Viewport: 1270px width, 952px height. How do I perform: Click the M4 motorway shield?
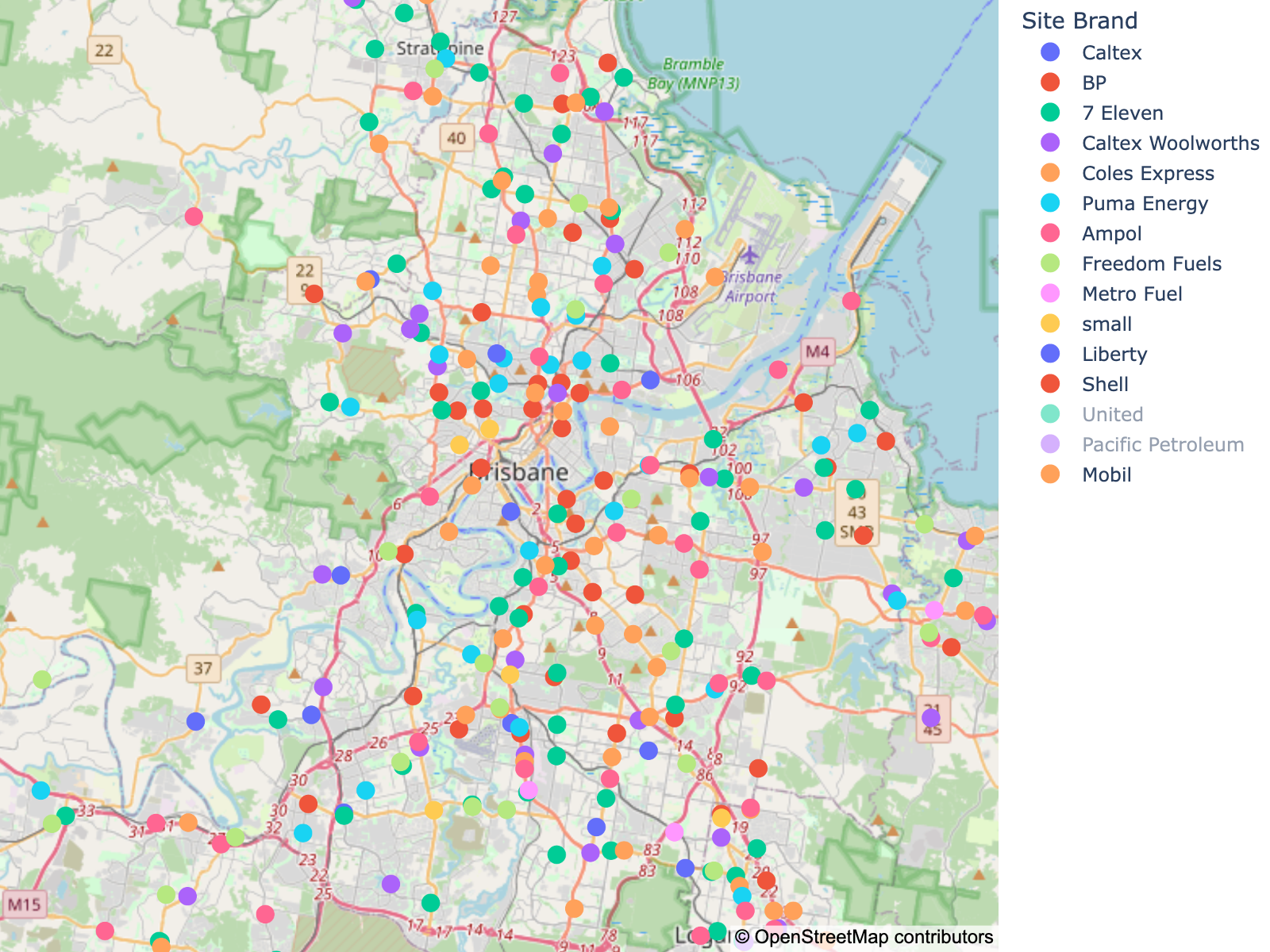pyautogui.click(x=818, y=351)
